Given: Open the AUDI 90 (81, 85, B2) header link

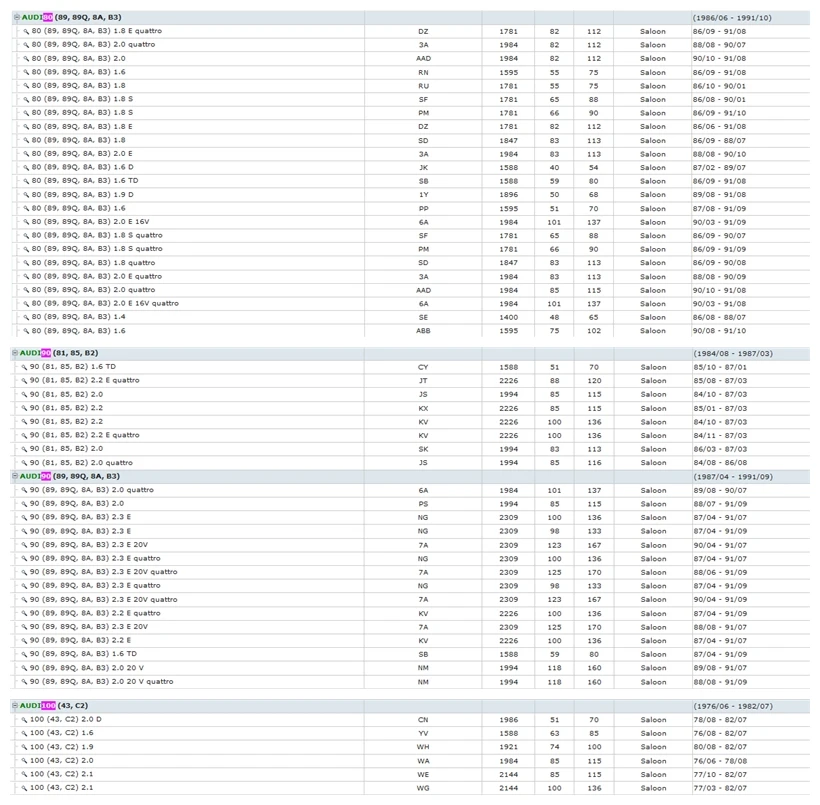Looking at the screenshot, I should pos(59,353).
